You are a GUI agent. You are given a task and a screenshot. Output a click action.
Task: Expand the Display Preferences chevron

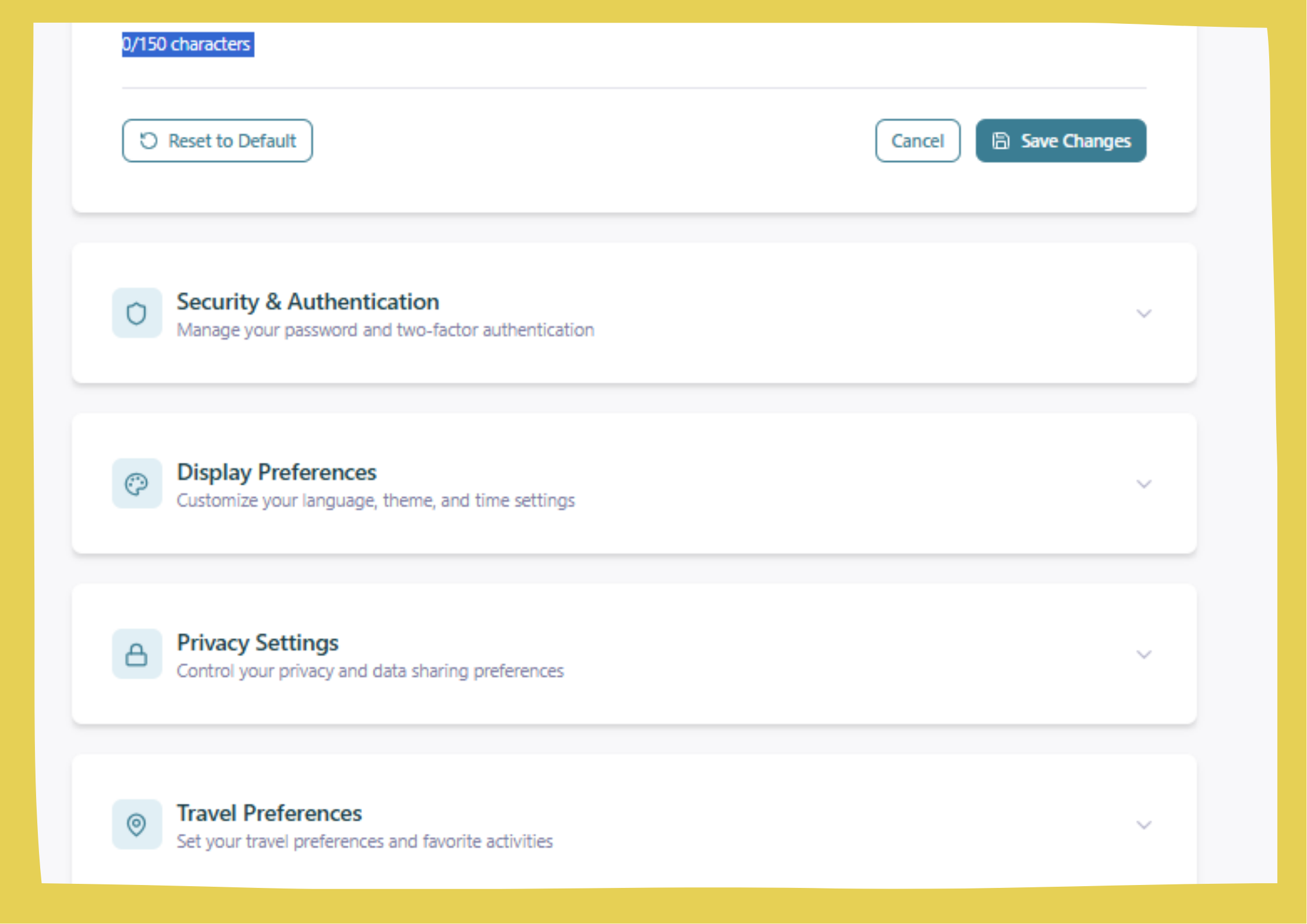[1143, 484]
